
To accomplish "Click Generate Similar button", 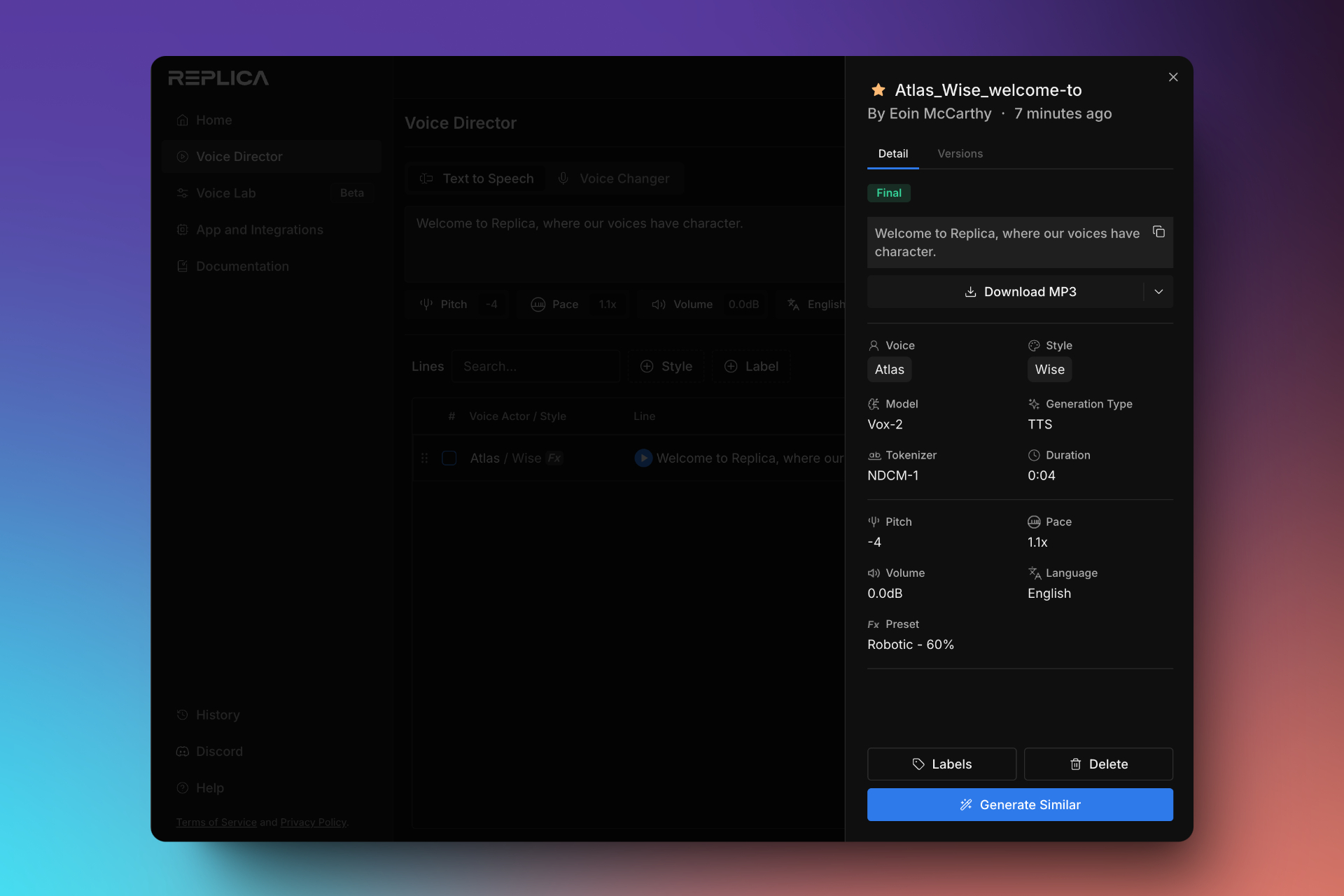I will click(x=1020, y=804).
